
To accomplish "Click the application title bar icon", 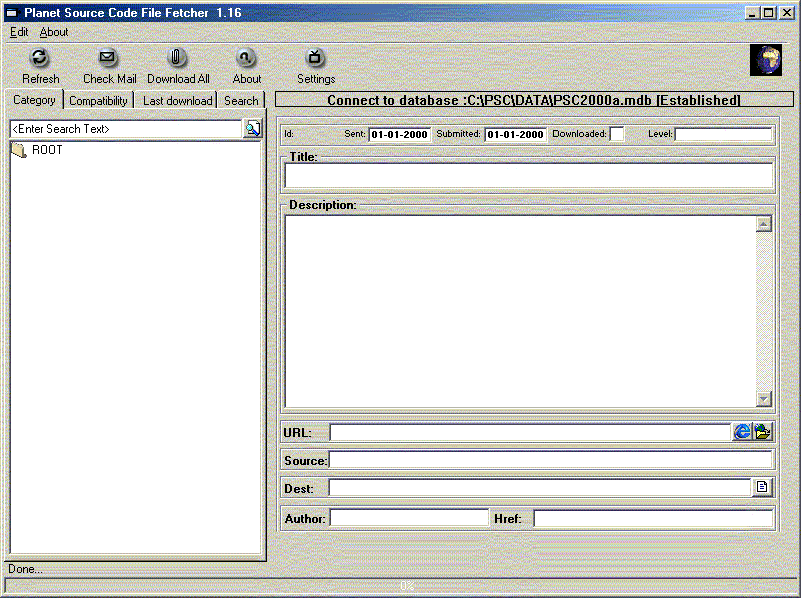I will coord(11,13).
